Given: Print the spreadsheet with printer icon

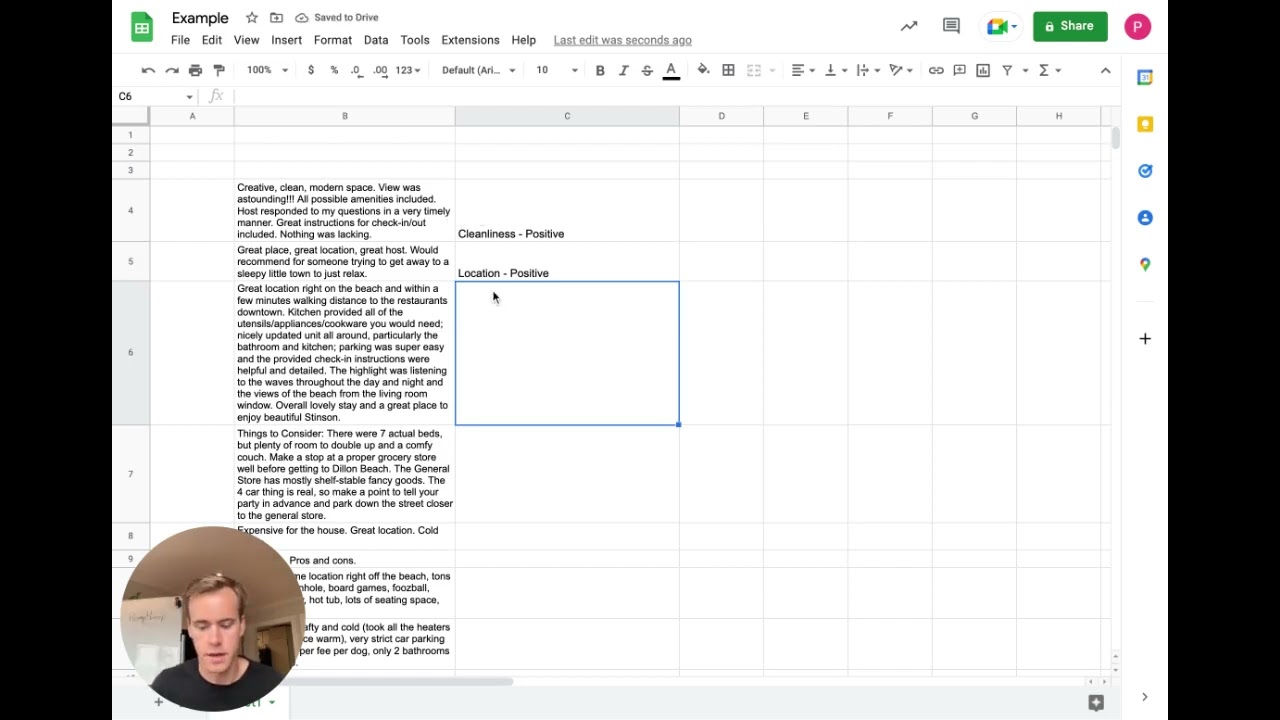Looking at the screenshot, I should (195, 70).
